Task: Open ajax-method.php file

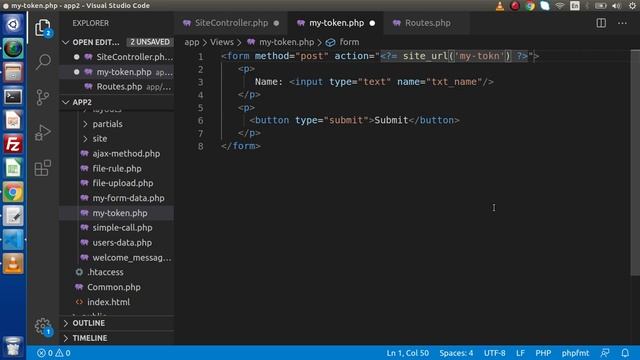Action: tap(126, 153)
